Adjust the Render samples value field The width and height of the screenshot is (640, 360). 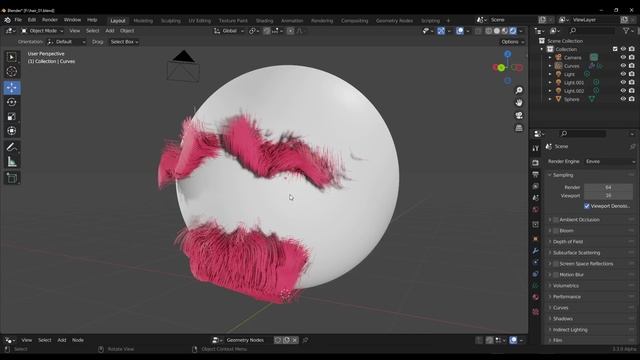[x=608, y=187]
